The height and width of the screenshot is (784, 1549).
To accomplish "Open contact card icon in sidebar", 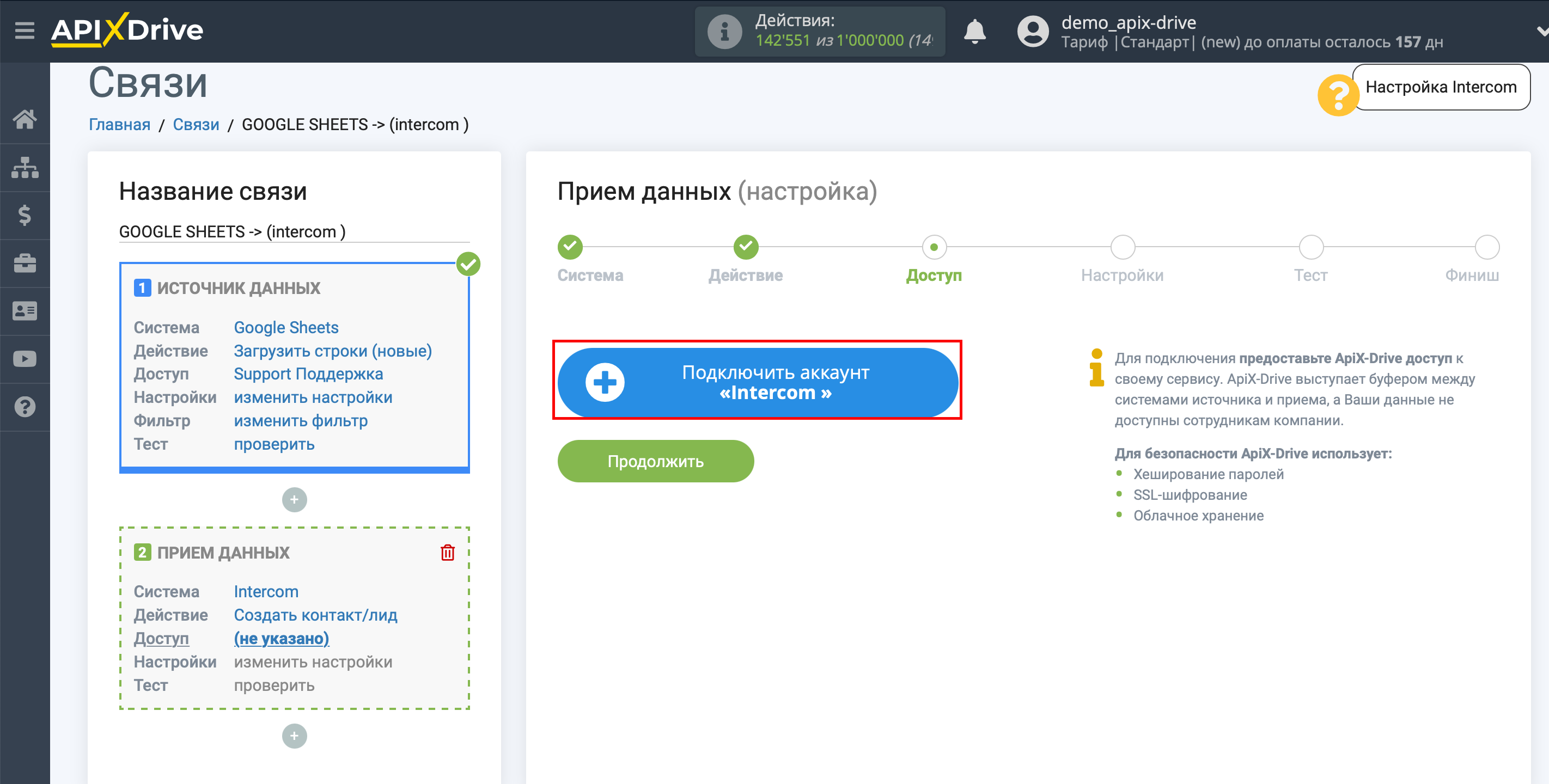I will tap(25, 311).
